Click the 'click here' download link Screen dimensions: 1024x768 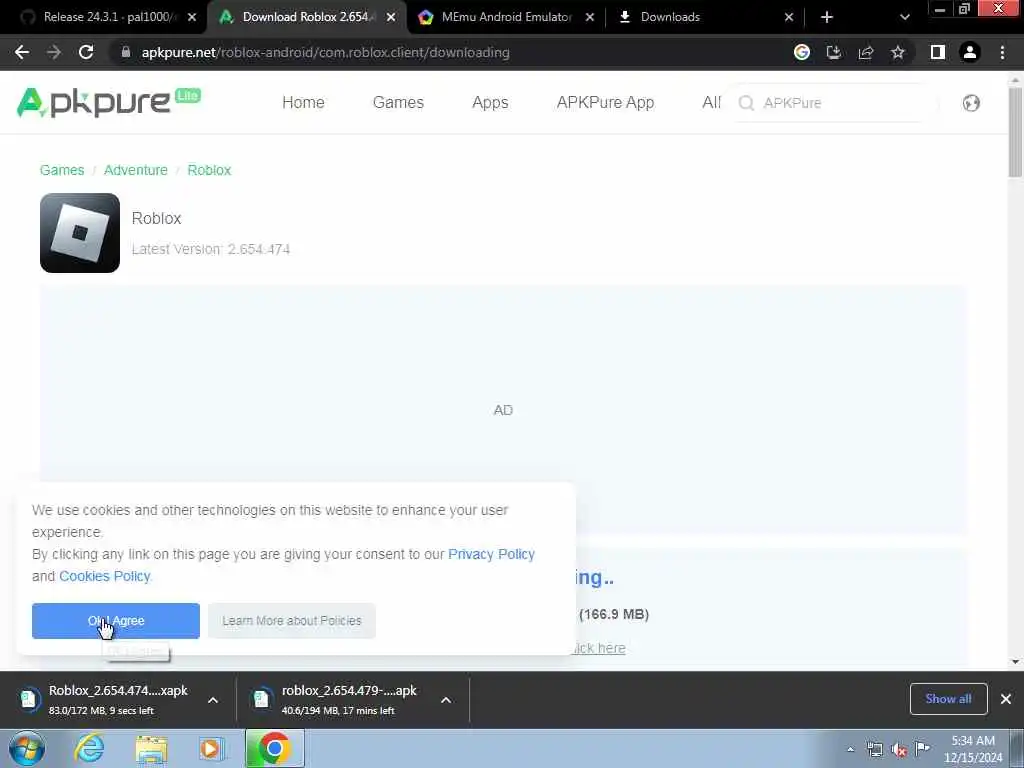pyautogui.click(x=600, y=648)
